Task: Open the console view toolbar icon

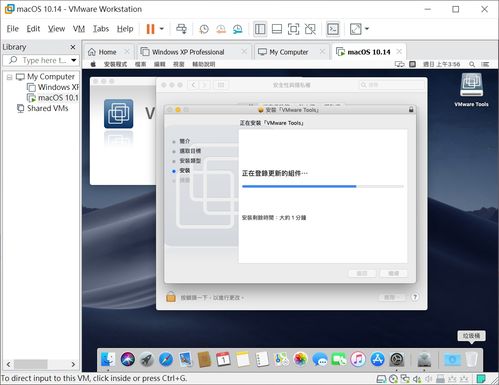Action: pos(333,29)
